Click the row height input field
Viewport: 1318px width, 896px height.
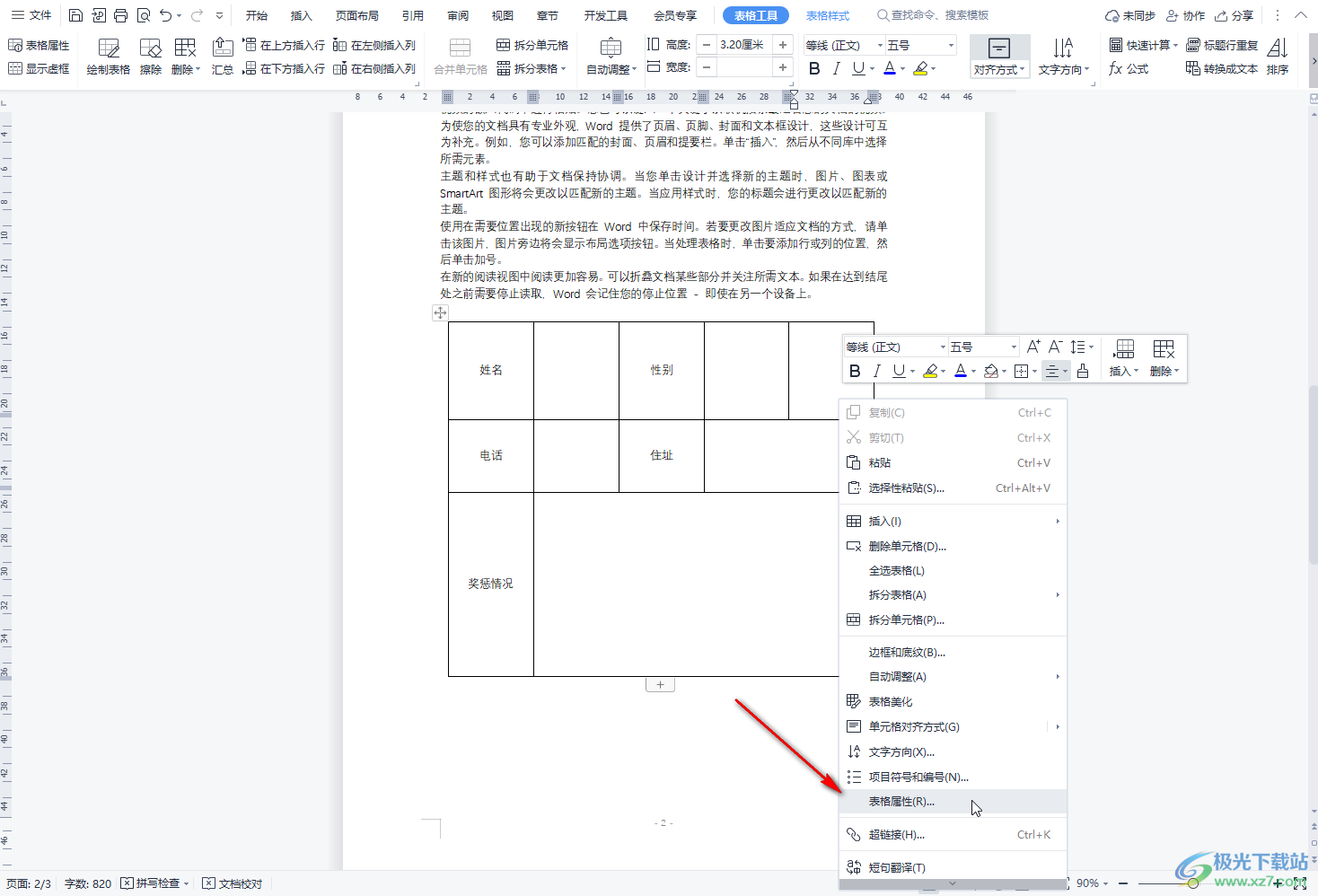point(744,44)
